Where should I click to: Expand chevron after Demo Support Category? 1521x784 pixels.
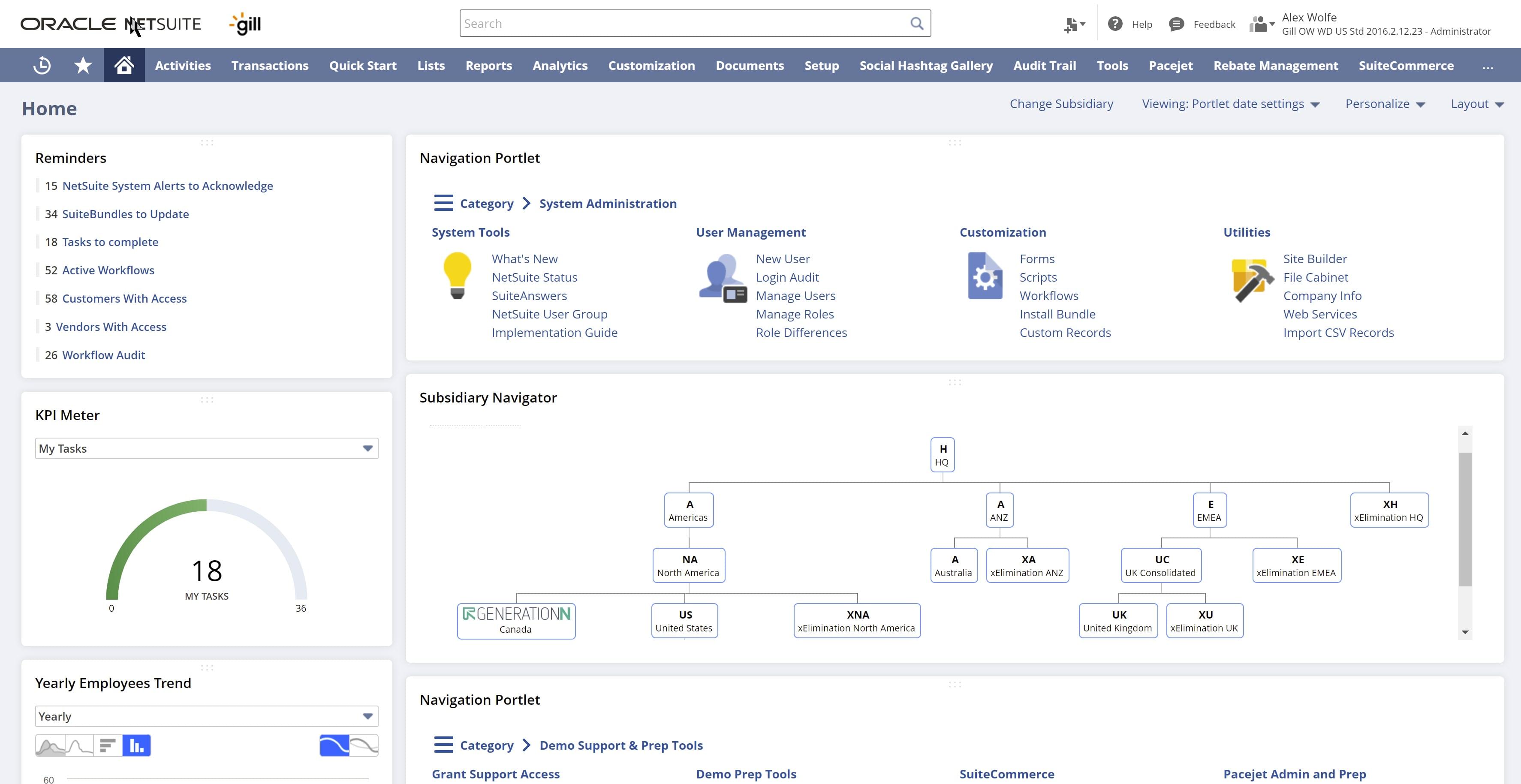pyautogui.click(x=526, y=745)
